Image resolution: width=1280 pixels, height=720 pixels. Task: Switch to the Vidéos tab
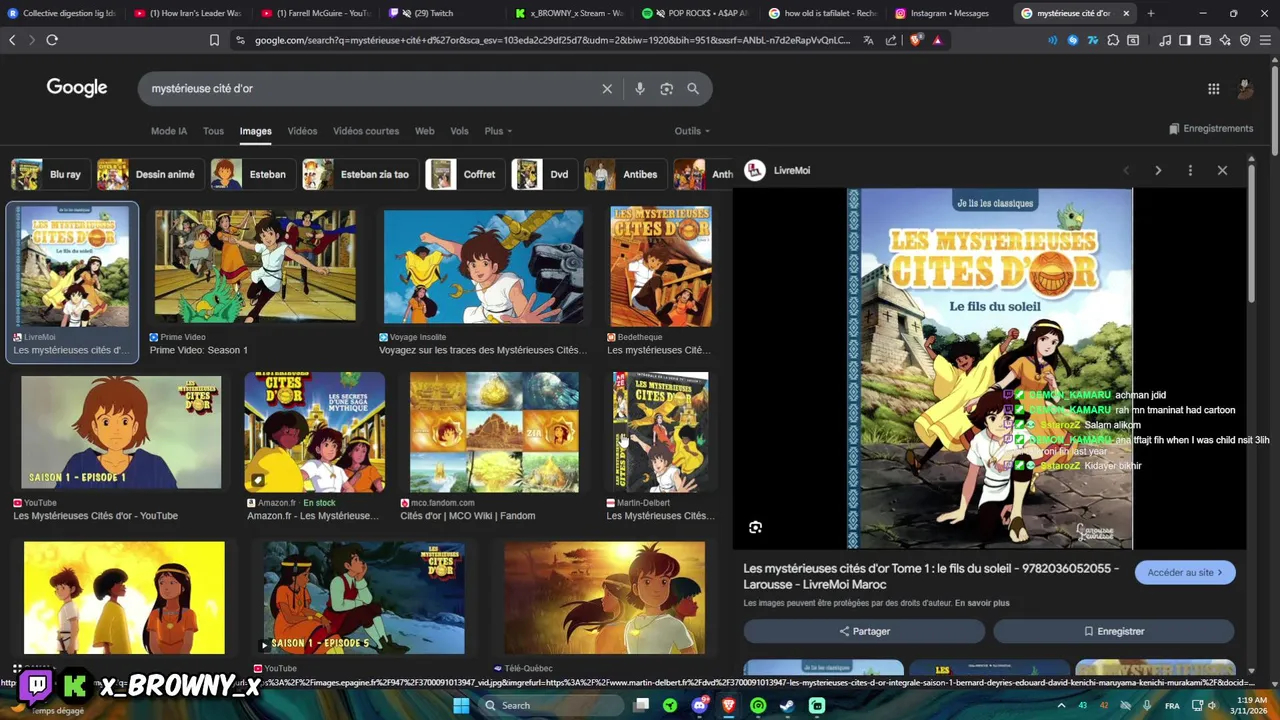pyautogui.click(x=302, y=131)
